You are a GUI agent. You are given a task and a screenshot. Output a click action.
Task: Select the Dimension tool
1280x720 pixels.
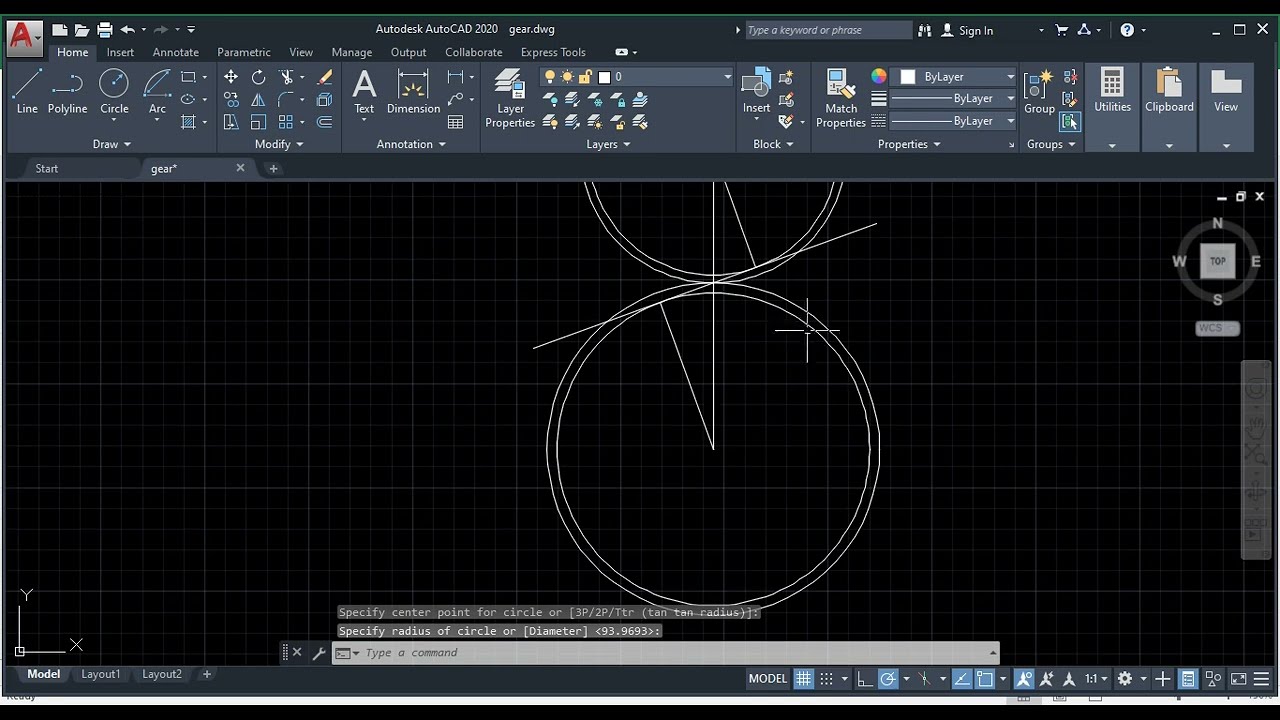[413, 92]
